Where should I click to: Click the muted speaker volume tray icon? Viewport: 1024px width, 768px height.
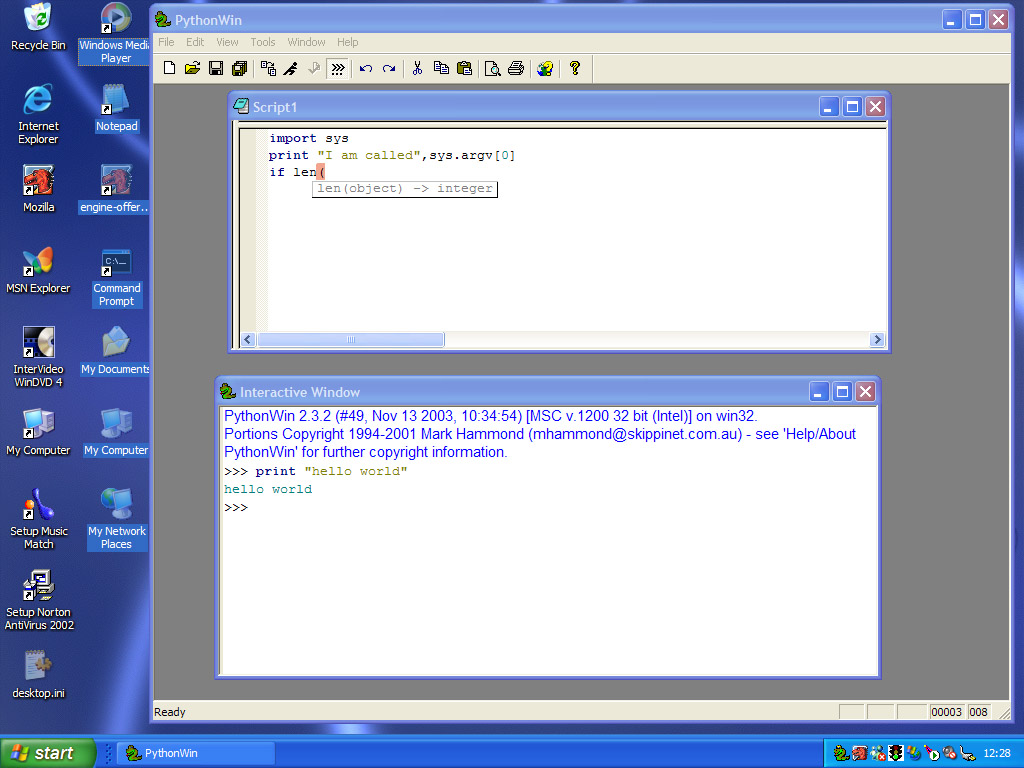[950, 754]
